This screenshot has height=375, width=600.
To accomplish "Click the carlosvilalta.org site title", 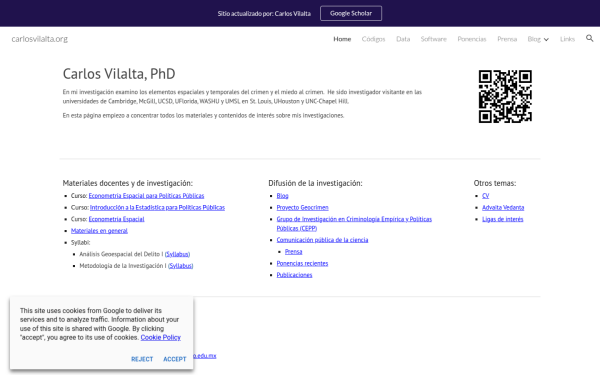I will pos(40,39).
